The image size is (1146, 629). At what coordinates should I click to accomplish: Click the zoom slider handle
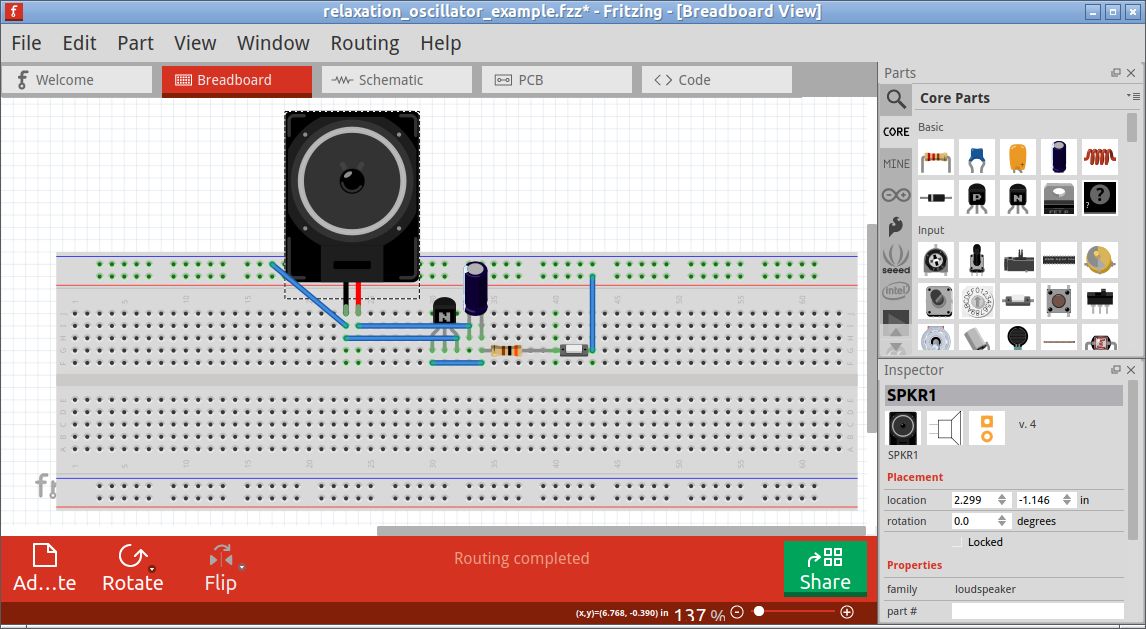[759, 611]
